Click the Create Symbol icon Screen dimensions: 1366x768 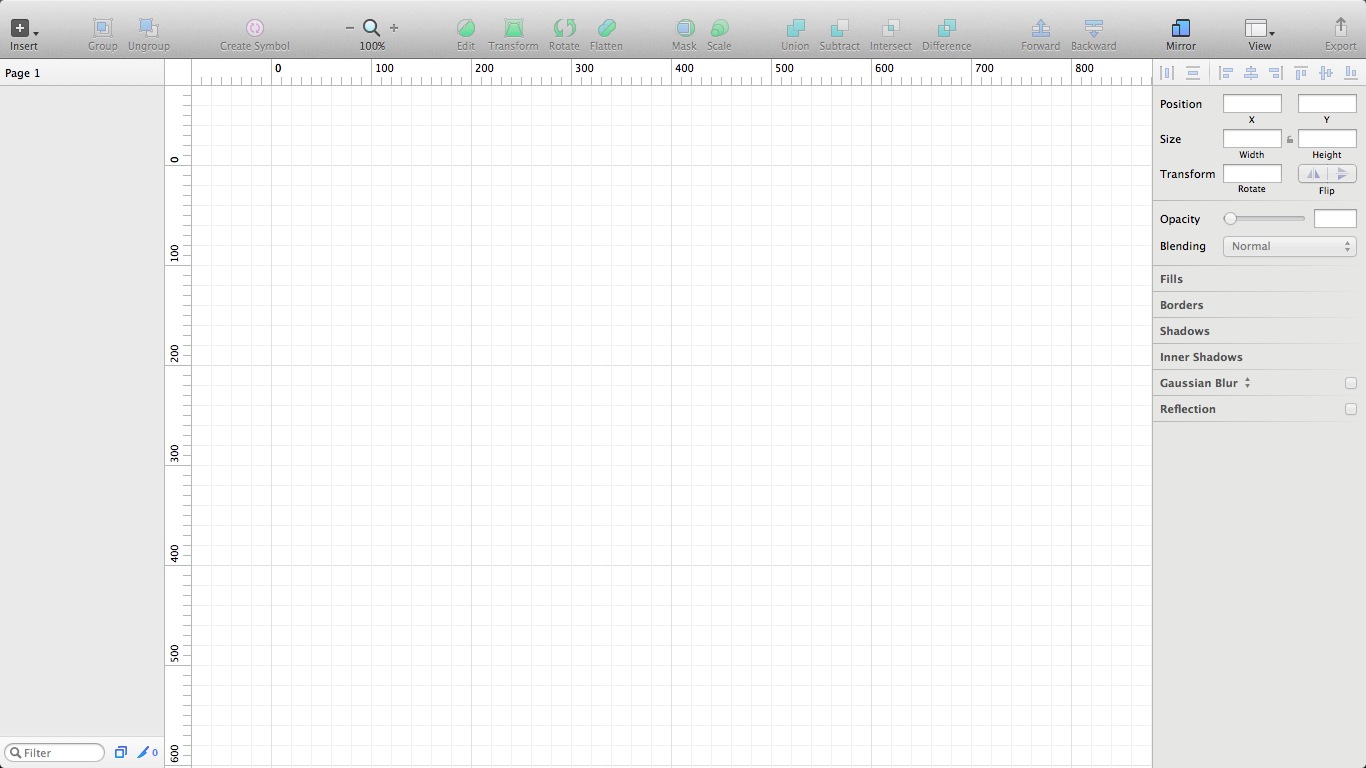click(254, 28)
